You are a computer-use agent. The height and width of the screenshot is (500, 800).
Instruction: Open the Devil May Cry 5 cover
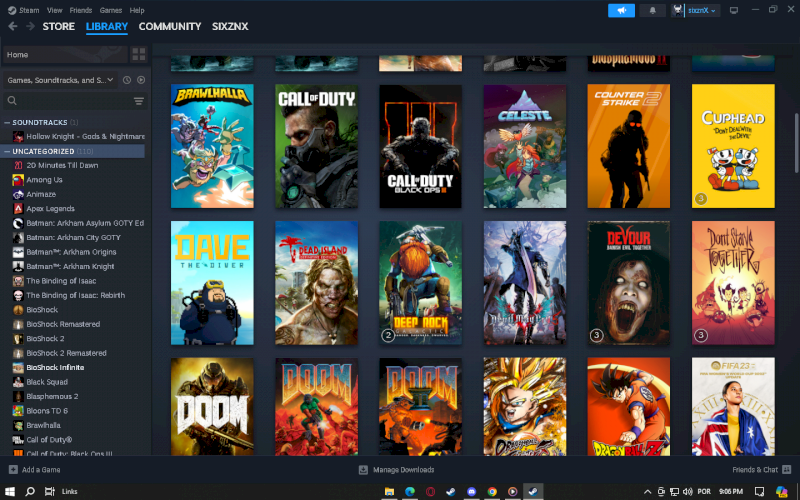point(524,283)
